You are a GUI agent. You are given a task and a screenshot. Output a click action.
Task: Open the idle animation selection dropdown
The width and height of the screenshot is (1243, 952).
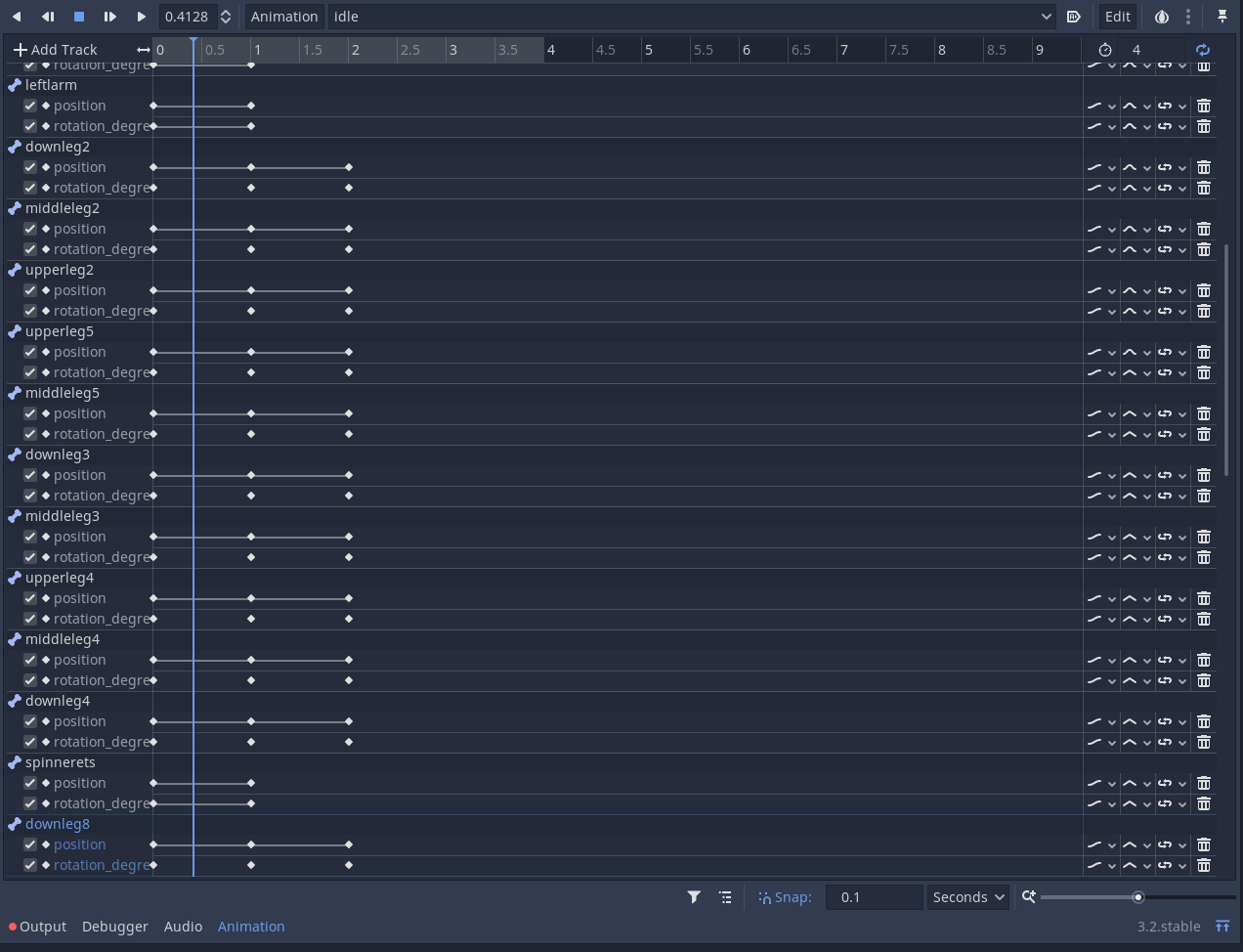coord(1045,16)
